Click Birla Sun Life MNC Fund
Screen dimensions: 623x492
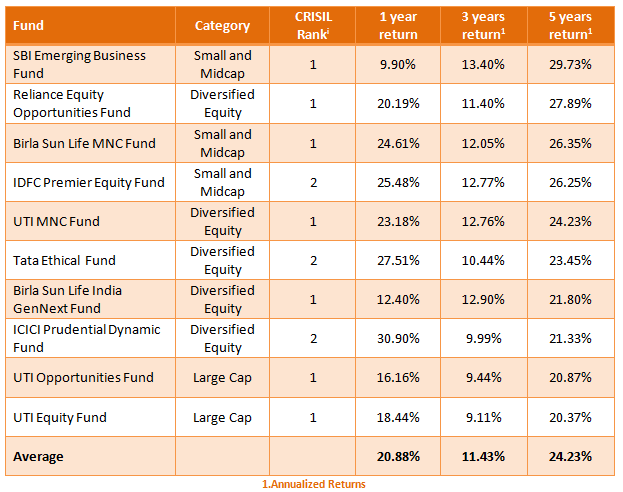pyautogui.click(x=84, y=143)
